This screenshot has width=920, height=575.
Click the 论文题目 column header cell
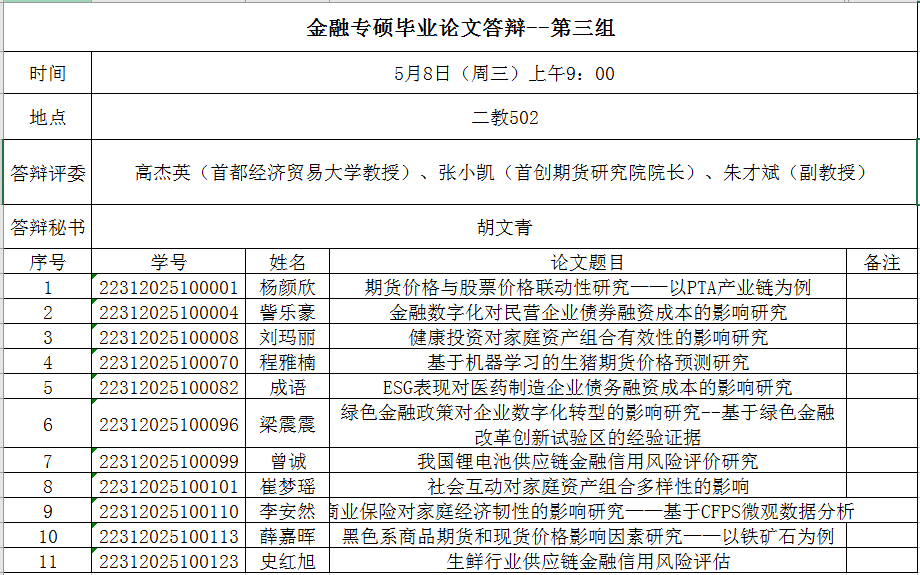pos(588,262)
